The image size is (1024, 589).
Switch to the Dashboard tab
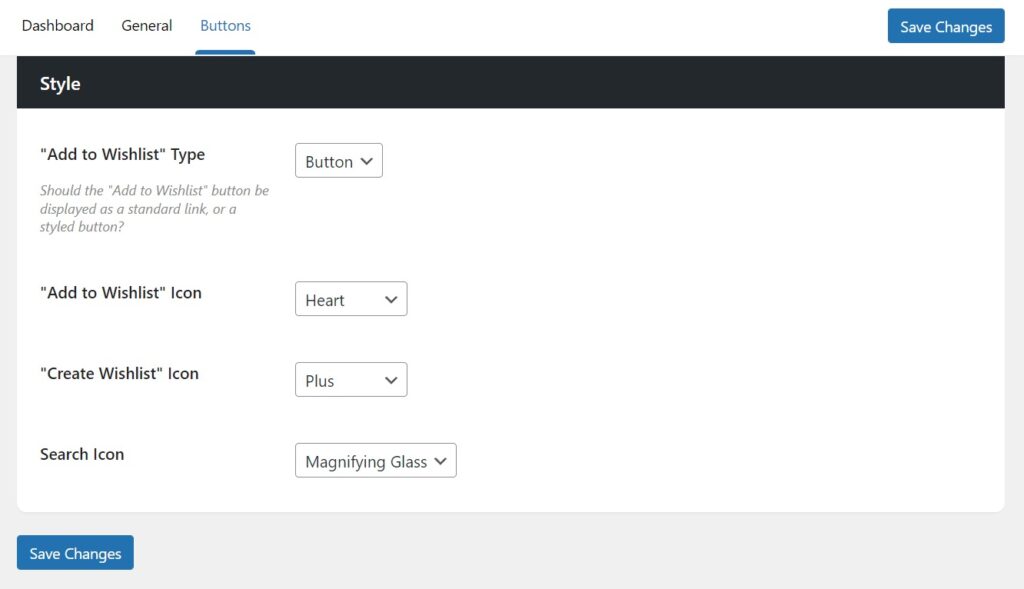pos(57,26)
